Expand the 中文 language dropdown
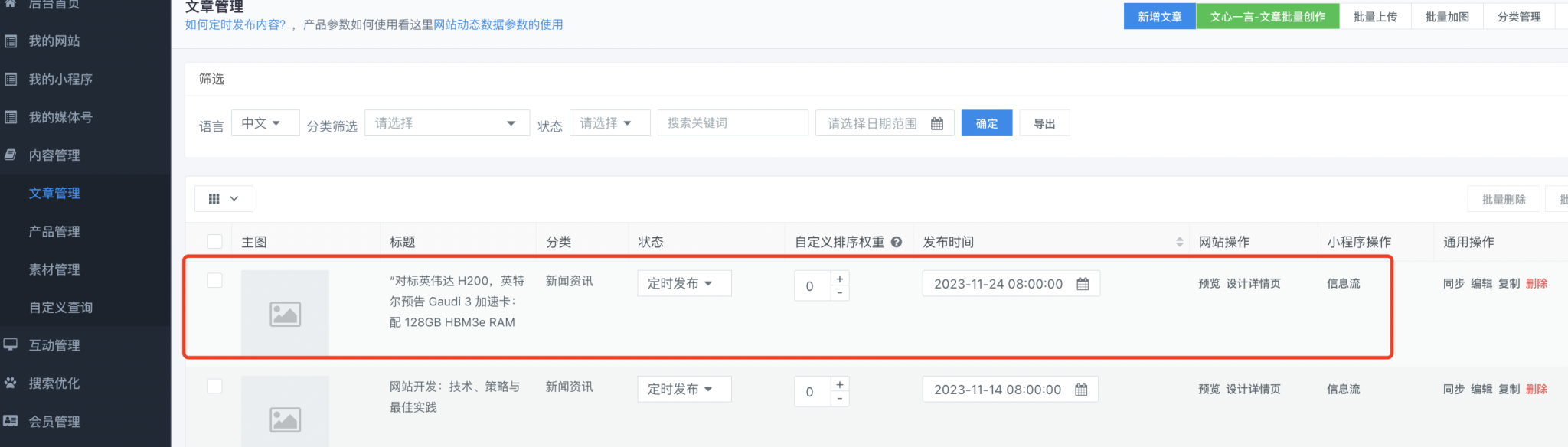Viewport: 1568px width, 447px height. [264, 123]
